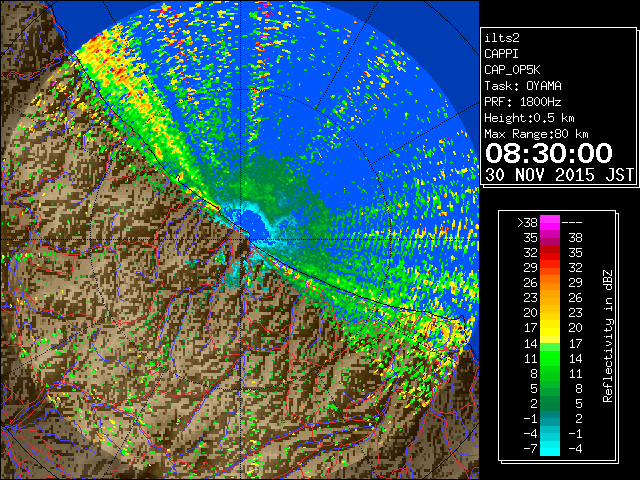Click the red 32–35 dBZ legend swatch

coord(550,252)
